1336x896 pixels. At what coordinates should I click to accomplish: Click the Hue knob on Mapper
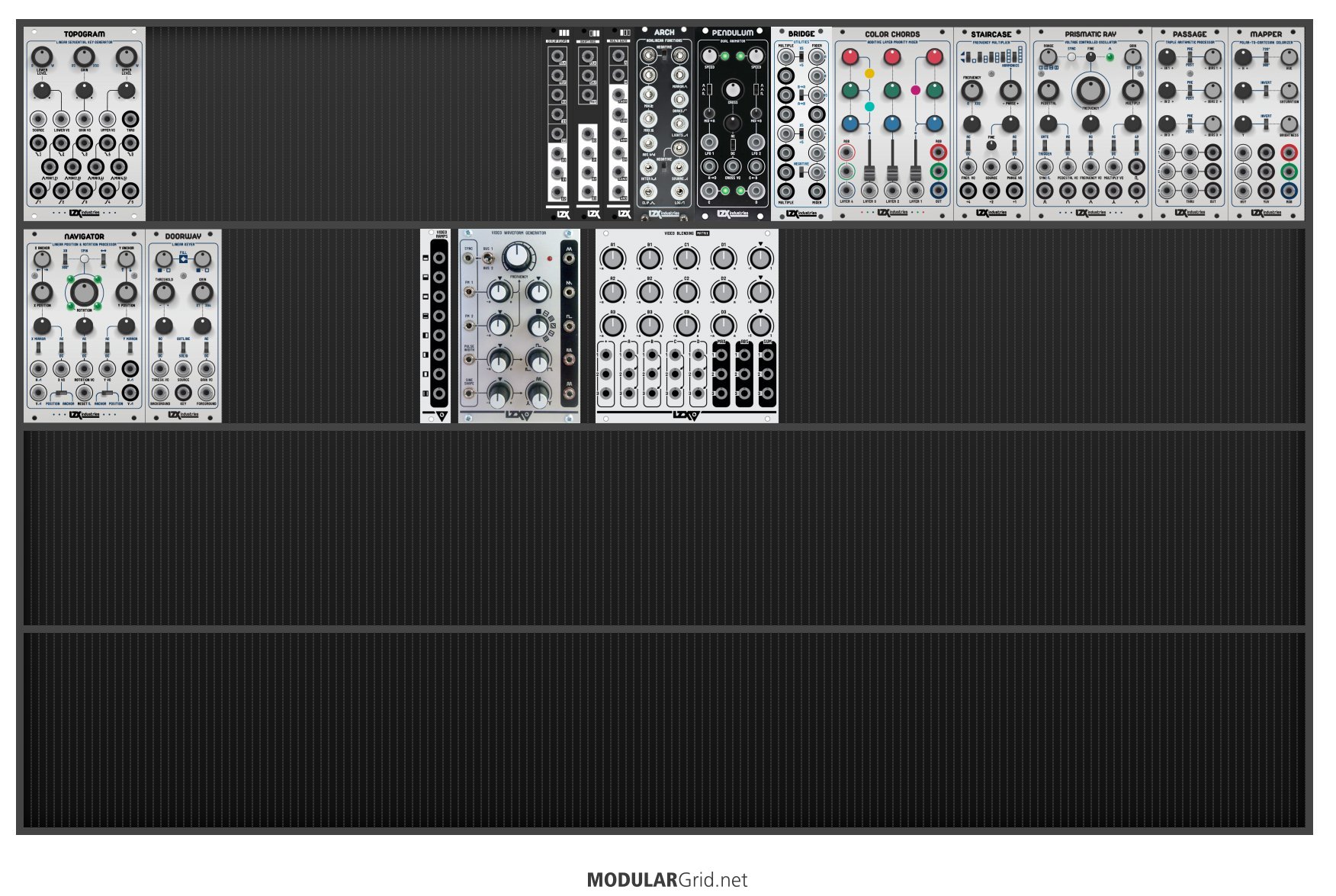(1289, 56)
